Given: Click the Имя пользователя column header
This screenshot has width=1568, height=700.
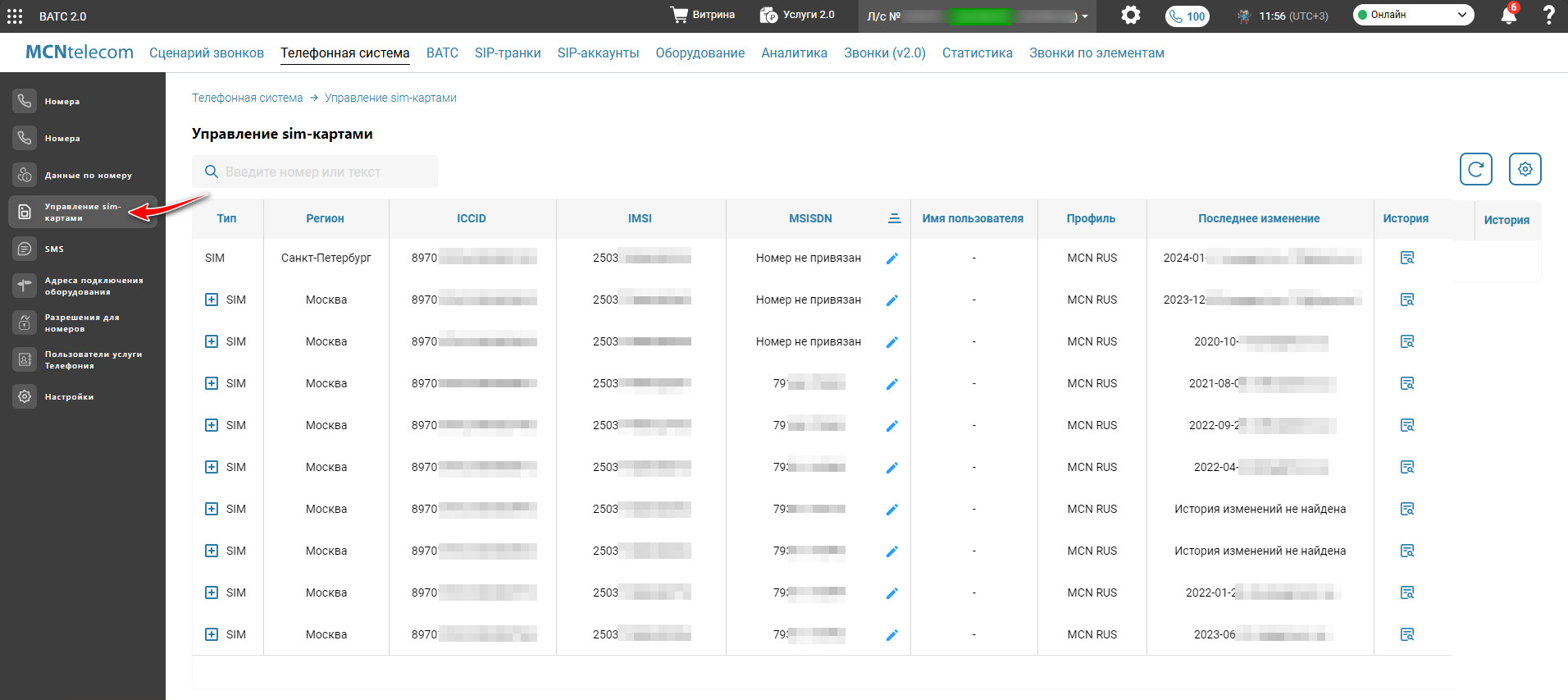Looking at the screenshot, I should pyautogui.click(x=973, y=218).
